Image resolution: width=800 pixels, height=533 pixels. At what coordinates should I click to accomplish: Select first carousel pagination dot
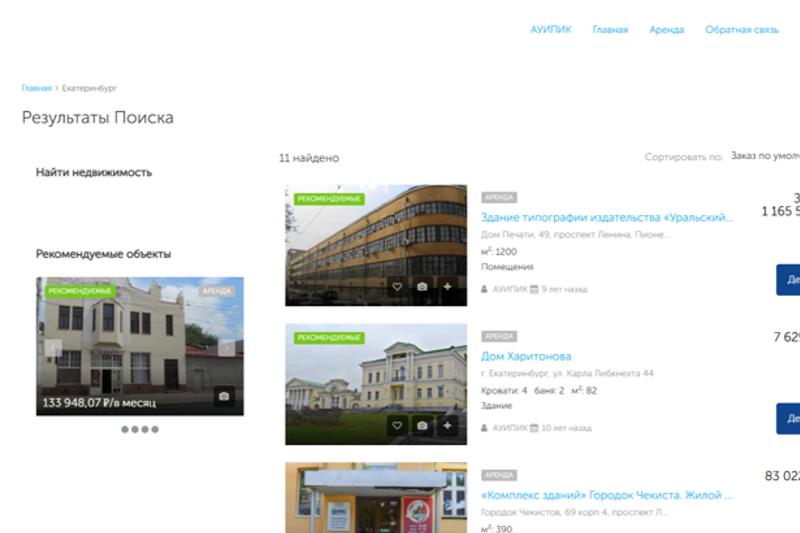(125, 430)
